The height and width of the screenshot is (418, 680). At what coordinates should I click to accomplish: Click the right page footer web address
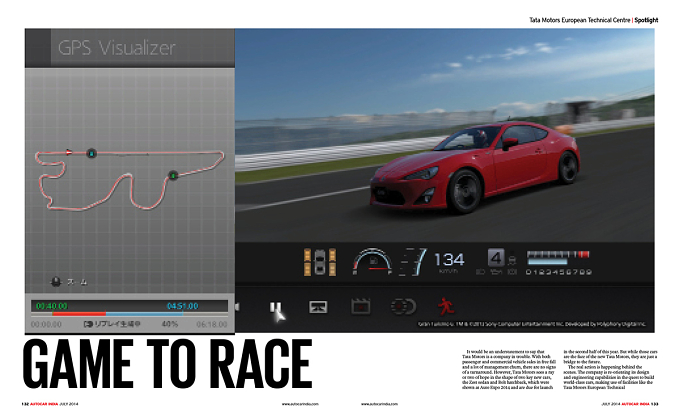[379, 404]
